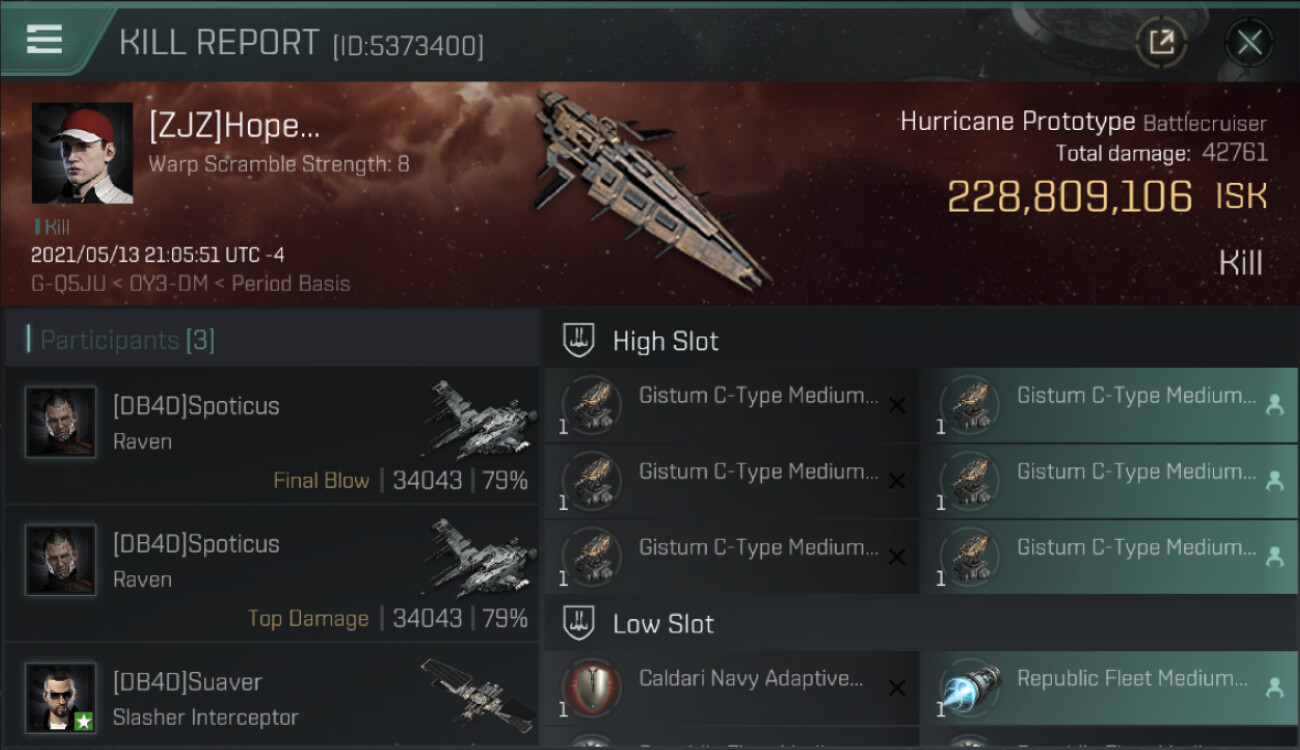This screenshot has width=1300, height=750.
Task: Select the Republic Fleet Medium module icon
Action: point(969,690)
